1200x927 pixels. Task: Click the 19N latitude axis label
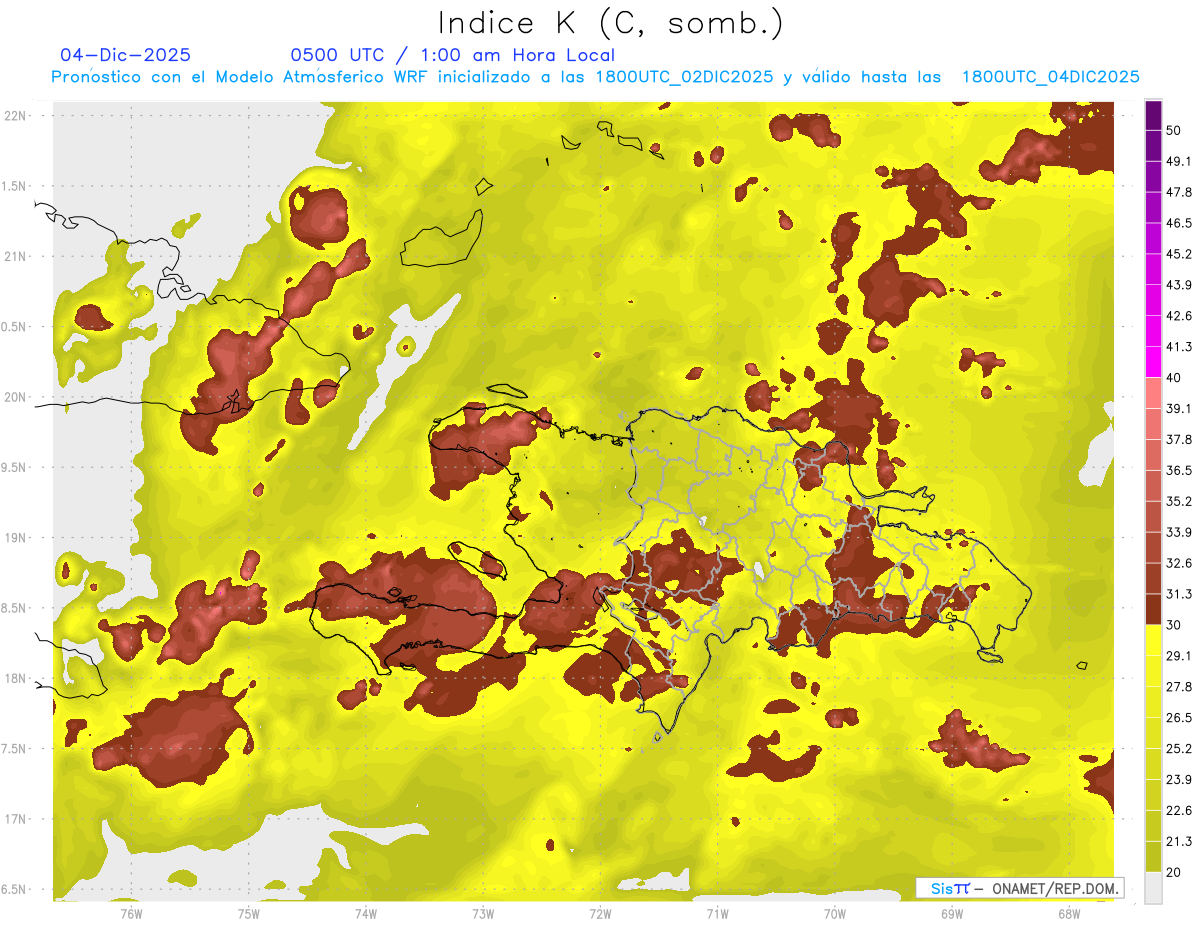click(x=16, y=538)
